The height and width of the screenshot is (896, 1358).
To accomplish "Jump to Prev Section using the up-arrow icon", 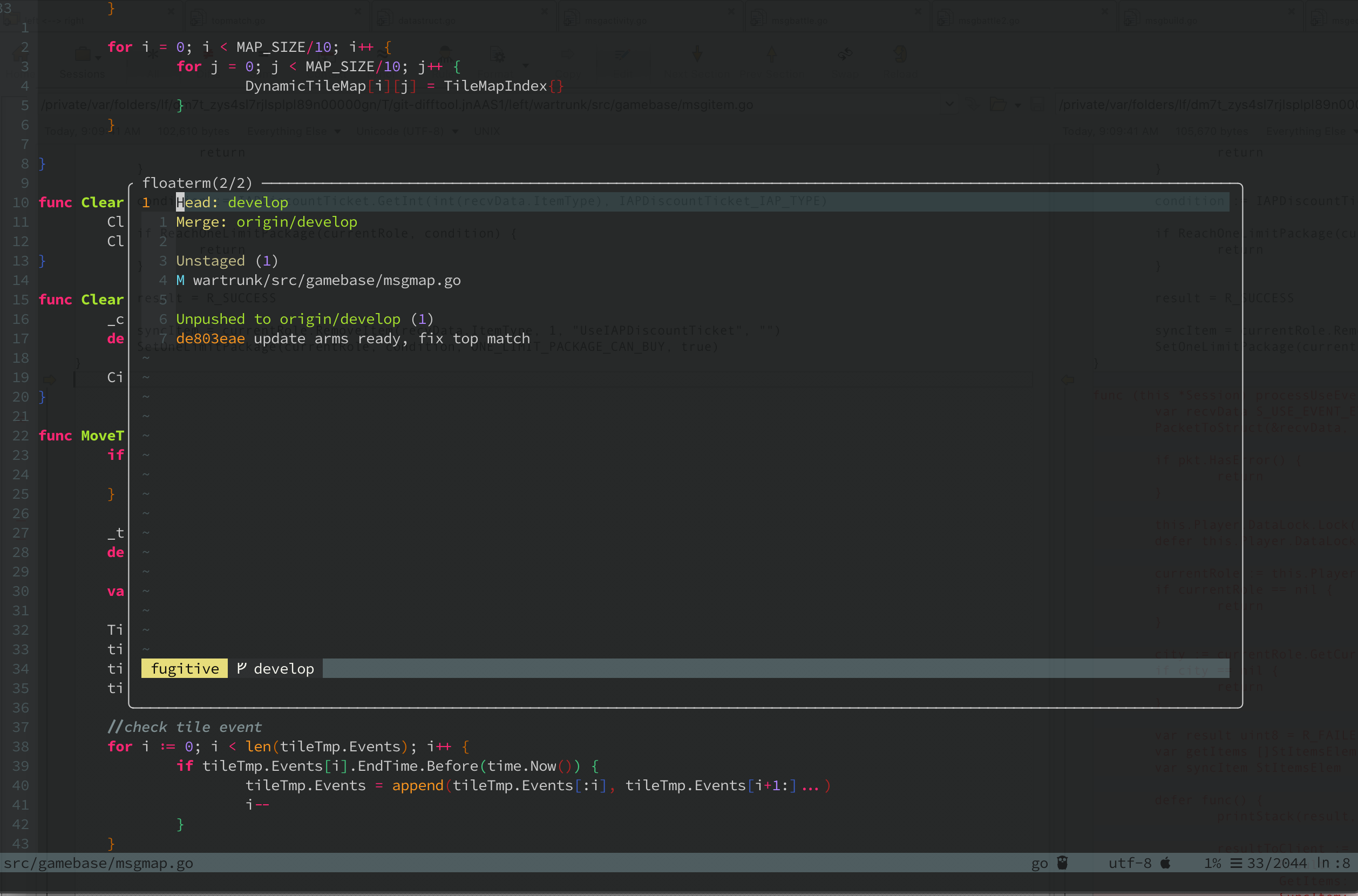I will tap(772, 55).
